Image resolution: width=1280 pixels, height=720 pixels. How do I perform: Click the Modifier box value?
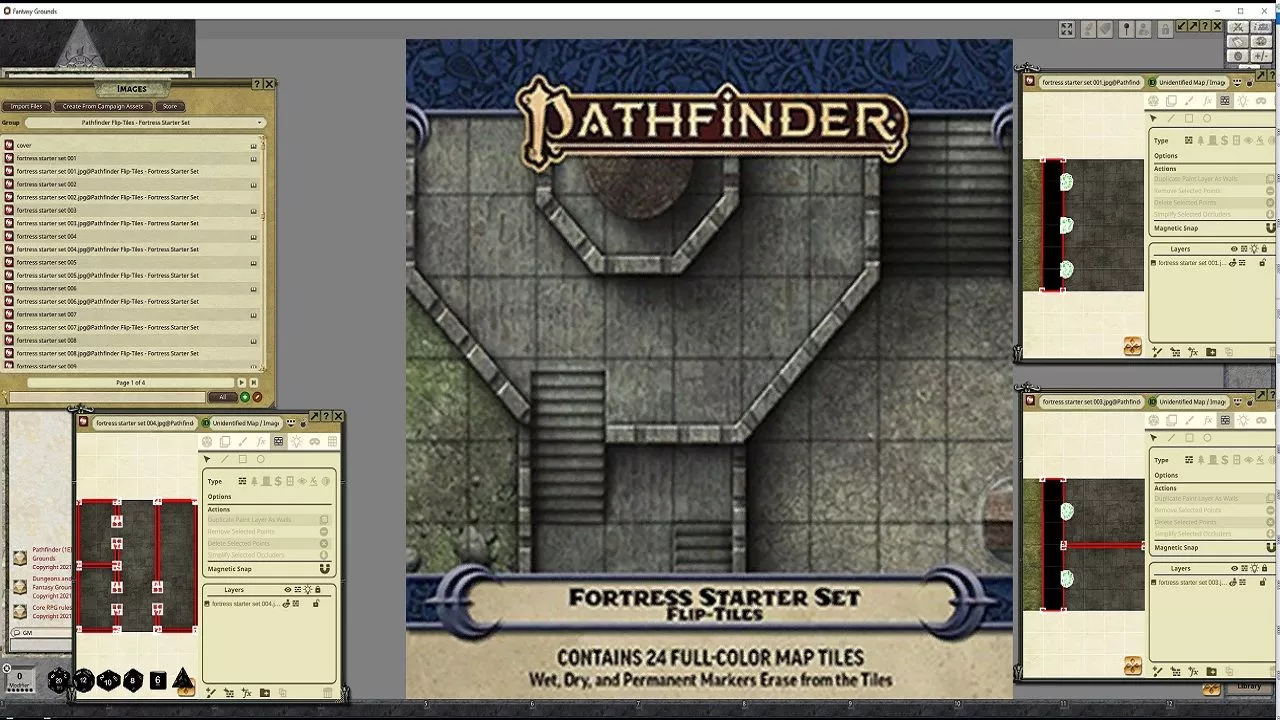19,677
